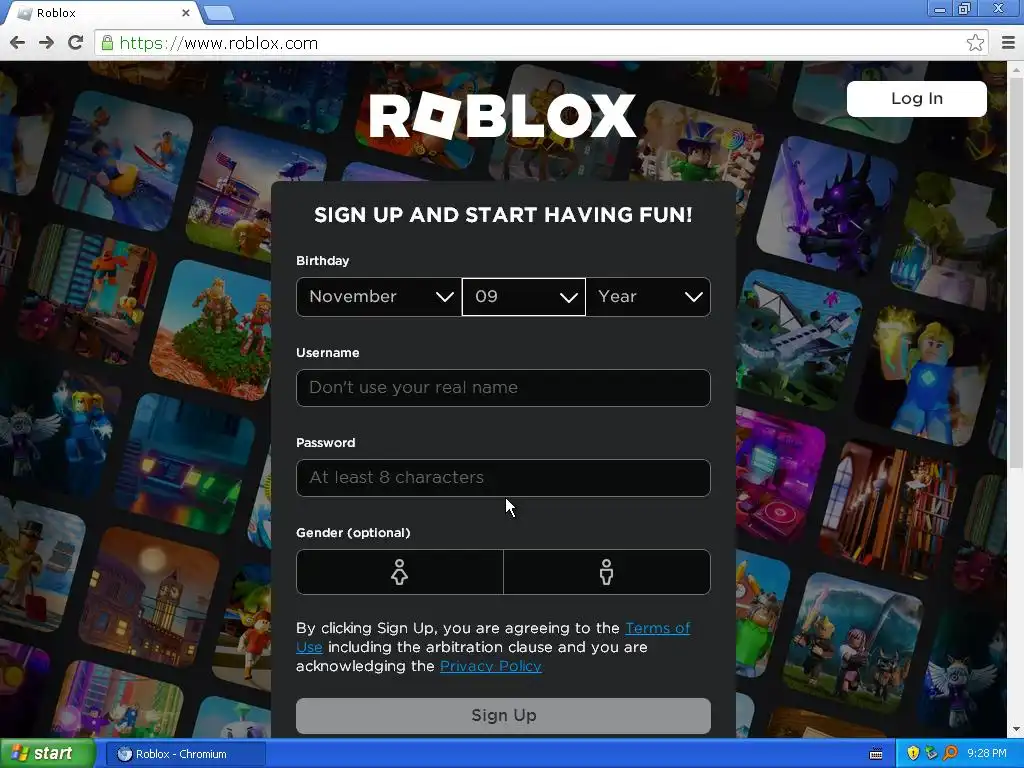Click the green padlock security icon
Screen dimensions: 1024x768
click(107, 43)
